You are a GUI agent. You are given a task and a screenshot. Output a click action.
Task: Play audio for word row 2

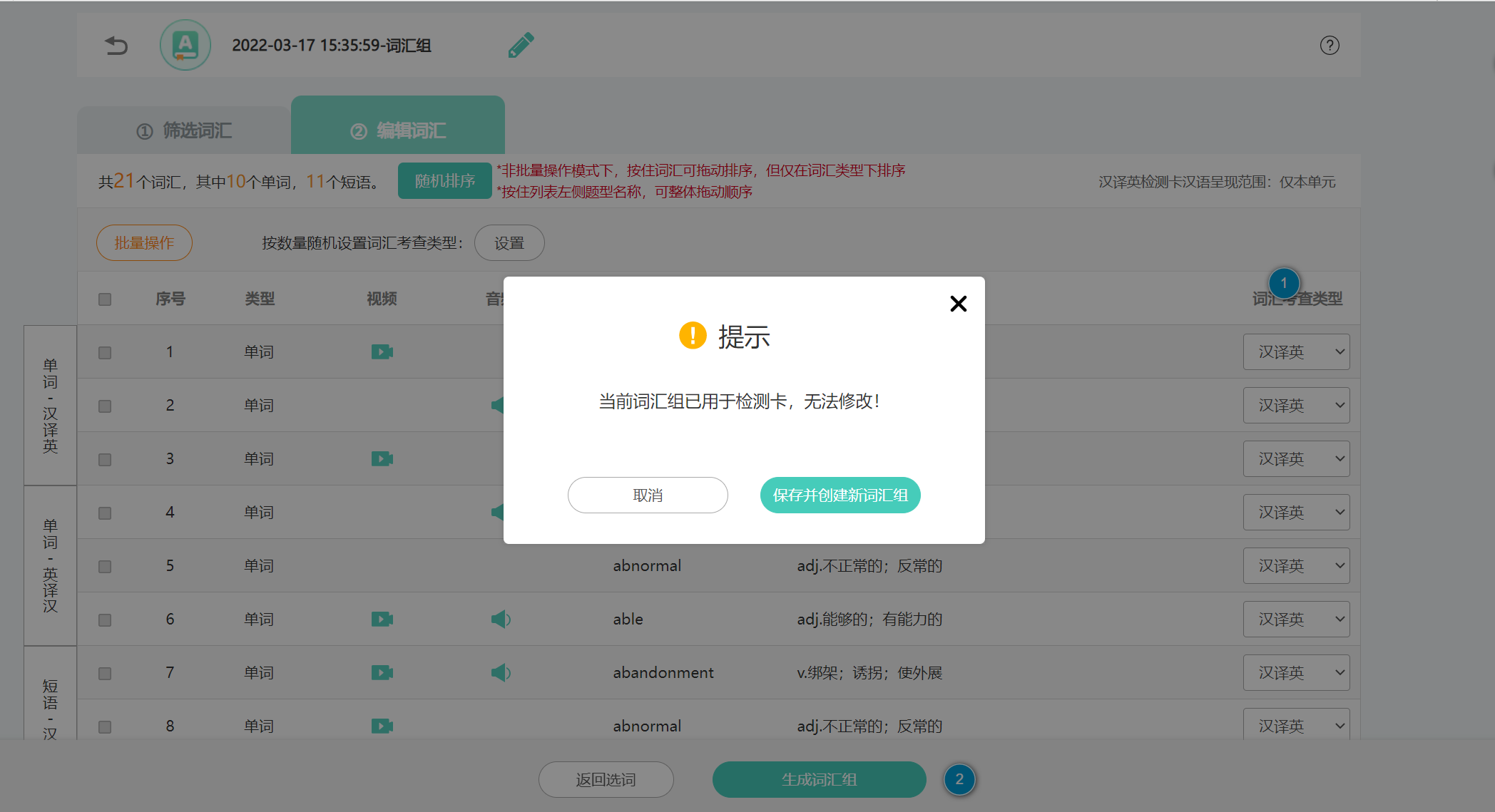click(x=497, y=405)
